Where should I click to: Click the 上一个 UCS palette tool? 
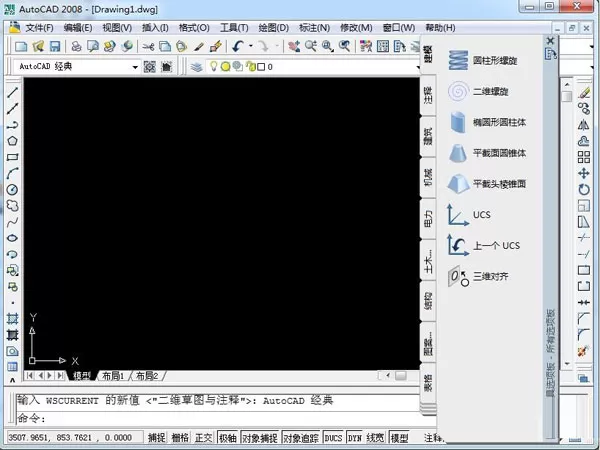484,245
